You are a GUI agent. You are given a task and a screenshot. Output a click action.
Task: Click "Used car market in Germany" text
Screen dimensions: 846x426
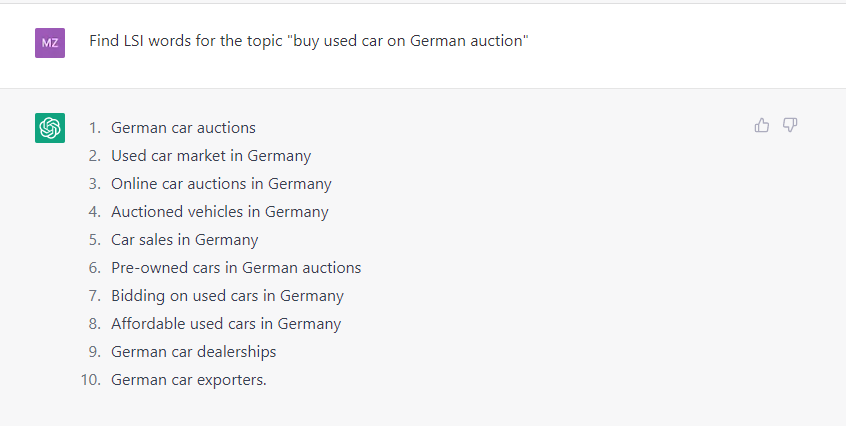[x=211, y=156]
